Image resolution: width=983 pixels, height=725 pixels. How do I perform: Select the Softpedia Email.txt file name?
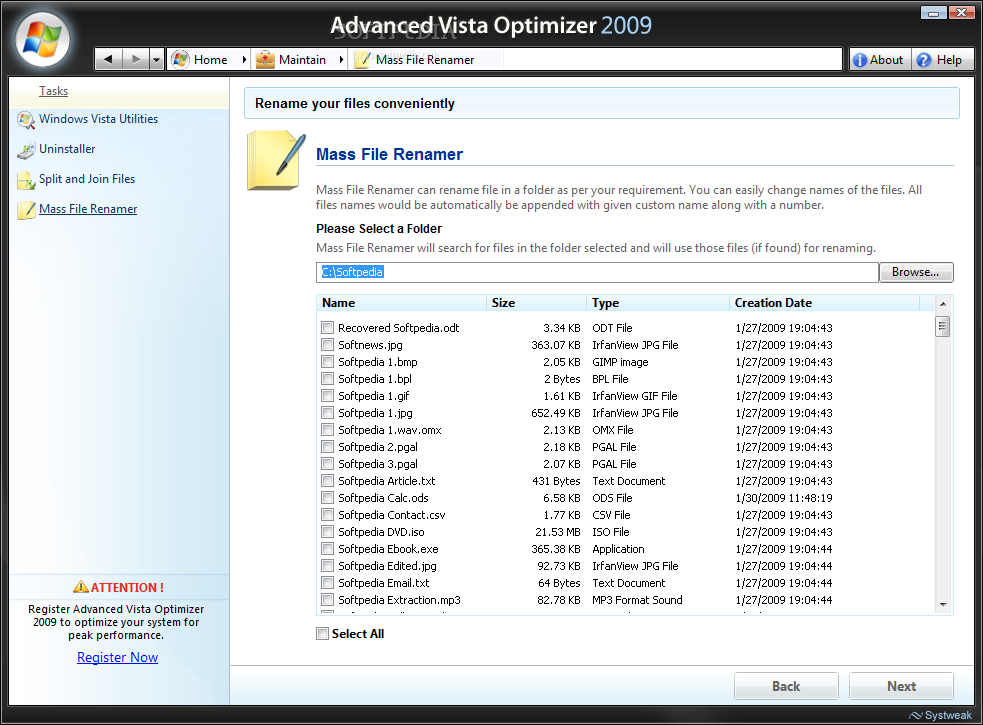[384, 582]
